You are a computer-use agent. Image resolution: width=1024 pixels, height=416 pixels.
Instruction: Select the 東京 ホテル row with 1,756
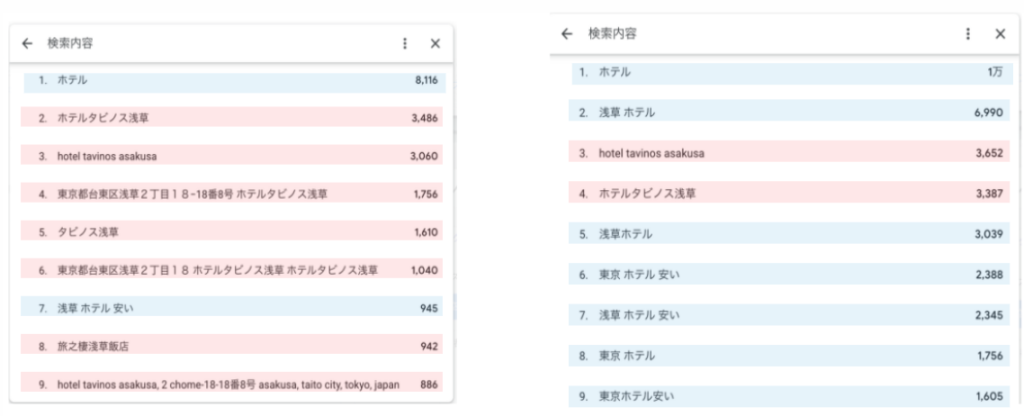point(790,355)
